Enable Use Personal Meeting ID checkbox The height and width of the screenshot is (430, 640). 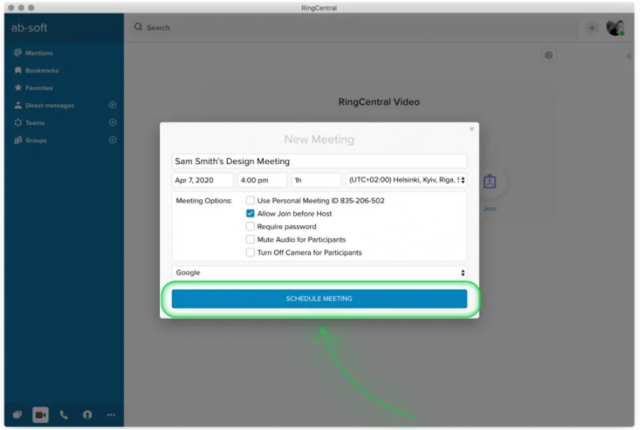pyautogui.click(x=250, y=200)
